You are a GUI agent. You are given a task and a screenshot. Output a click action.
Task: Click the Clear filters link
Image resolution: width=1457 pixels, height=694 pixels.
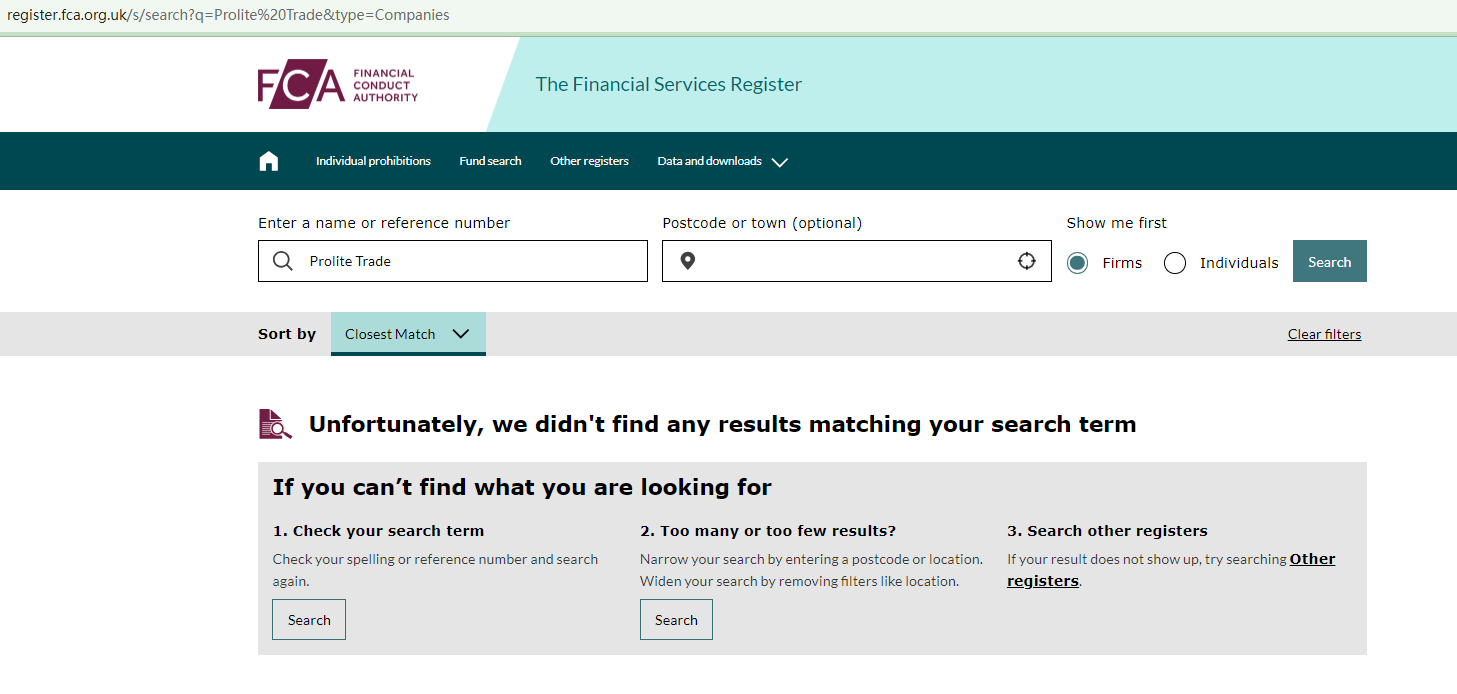point(1324,334)
